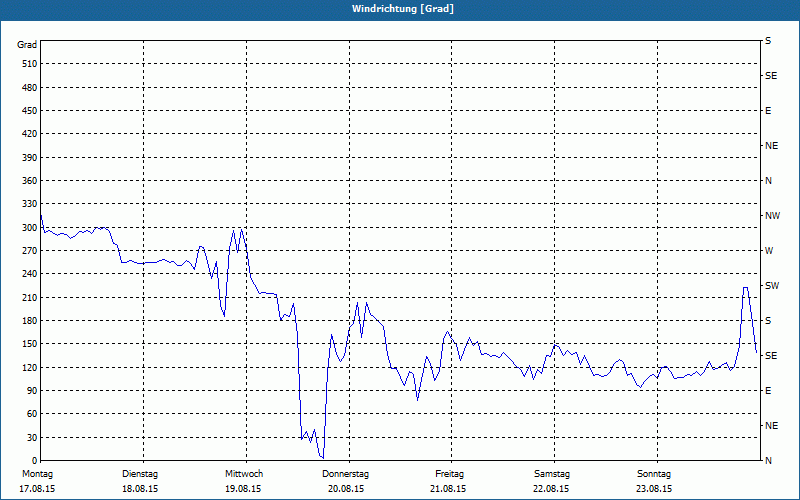Select the y-axis value '270'
Screen dimensions: 800x500
click(30, 251)
